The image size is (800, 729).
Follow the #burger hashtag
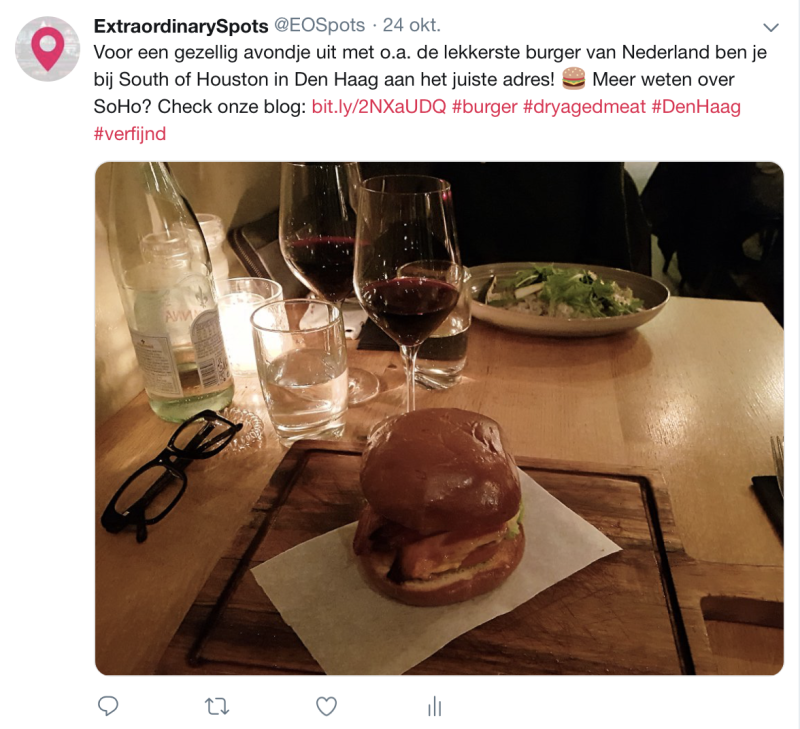point(485,107)
